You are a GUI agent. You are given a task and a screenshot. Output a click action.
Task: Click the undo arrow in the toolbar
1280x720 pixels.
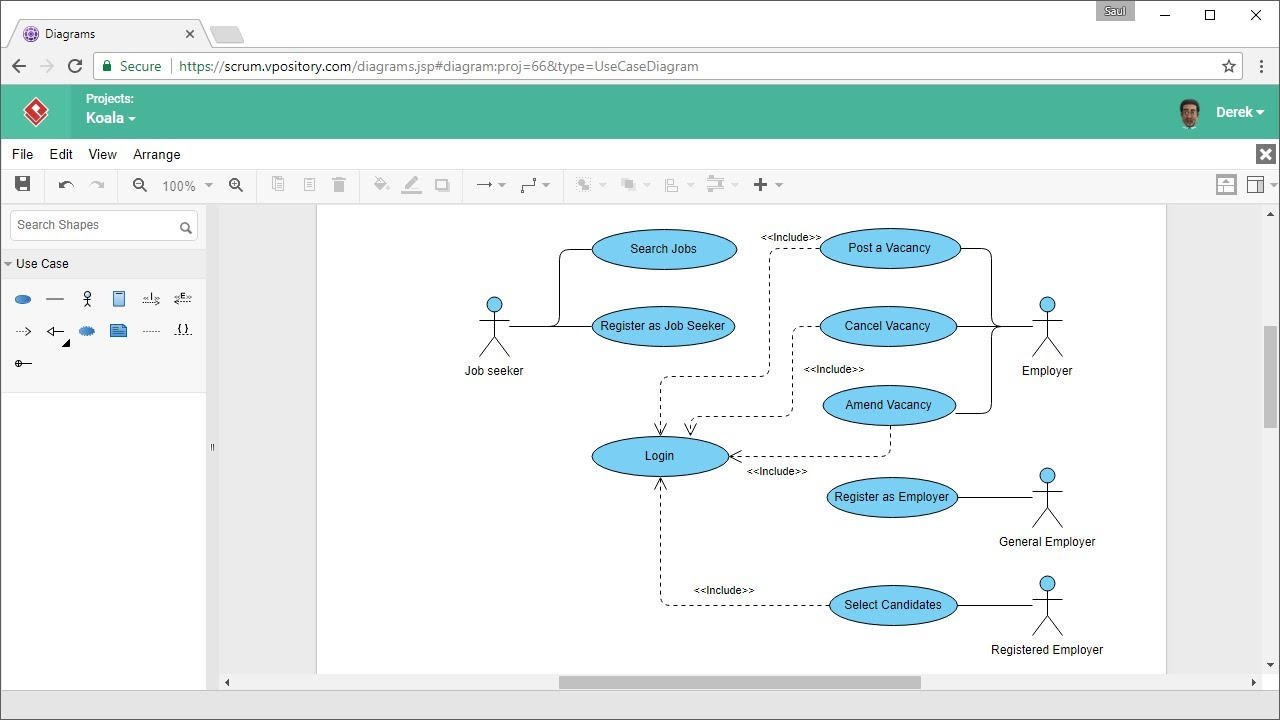pyautogui.click(x=66, y=185)
